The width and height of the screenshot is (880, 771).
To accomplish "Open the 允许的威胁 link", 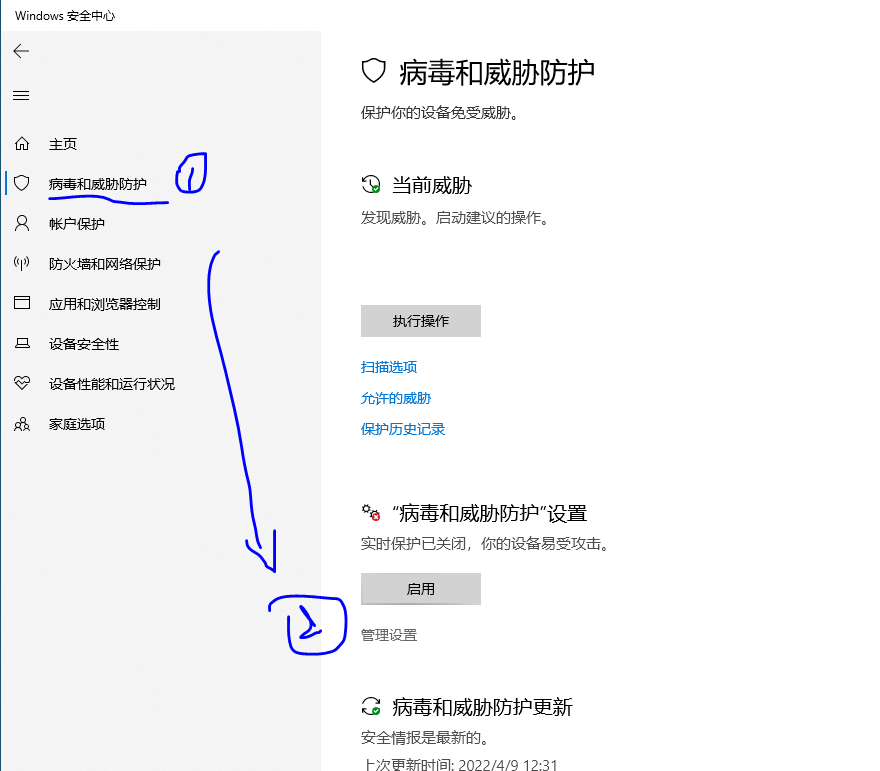I will 396,398.
